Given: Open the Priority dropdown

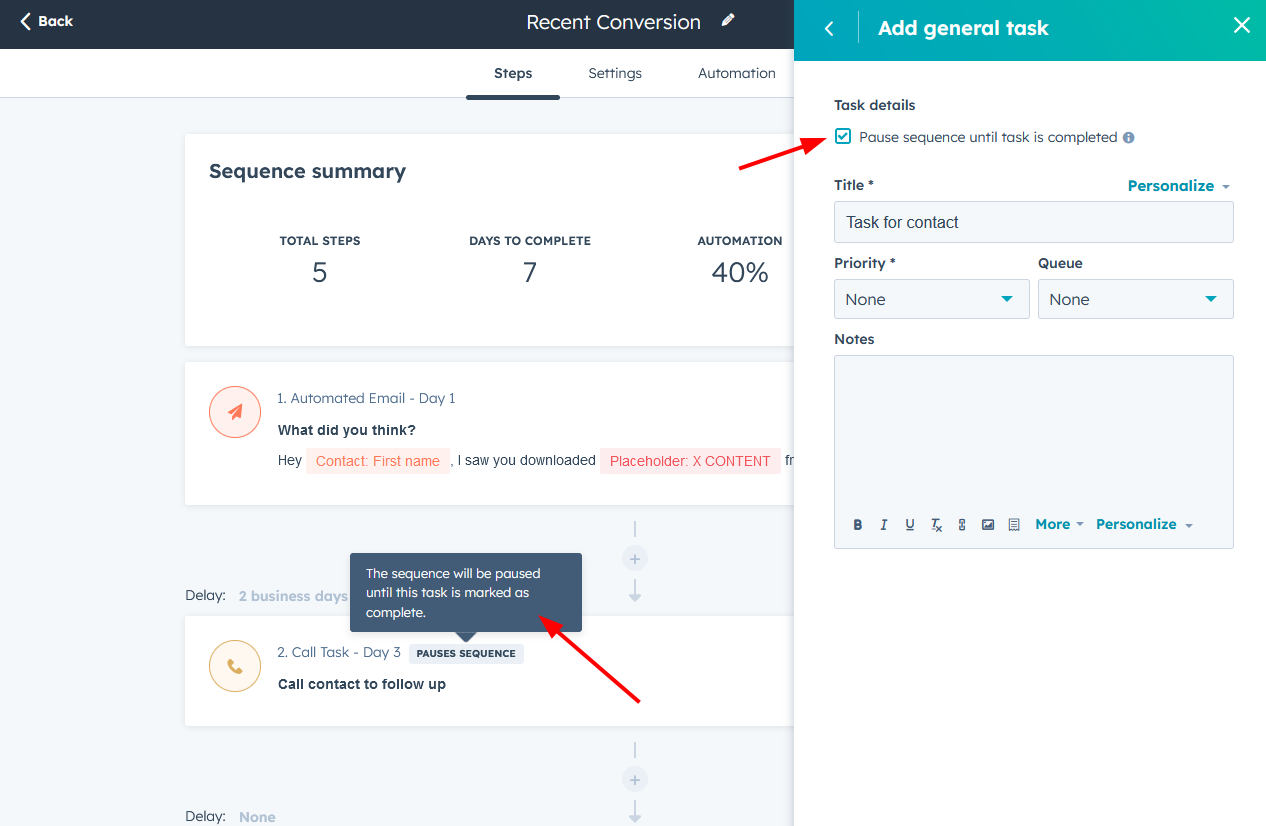Looking at the screenshot, I should pos(930,299).
